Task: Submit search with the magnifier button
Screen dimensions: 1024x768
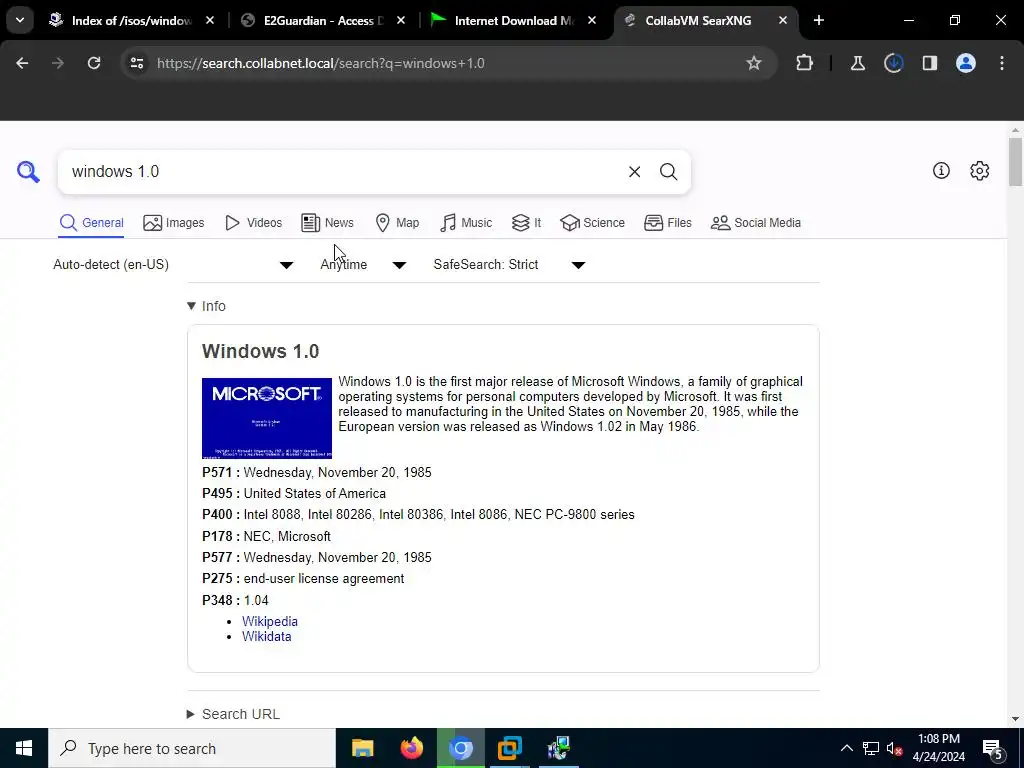Action: pyautogui.click(x=668, y=172)
